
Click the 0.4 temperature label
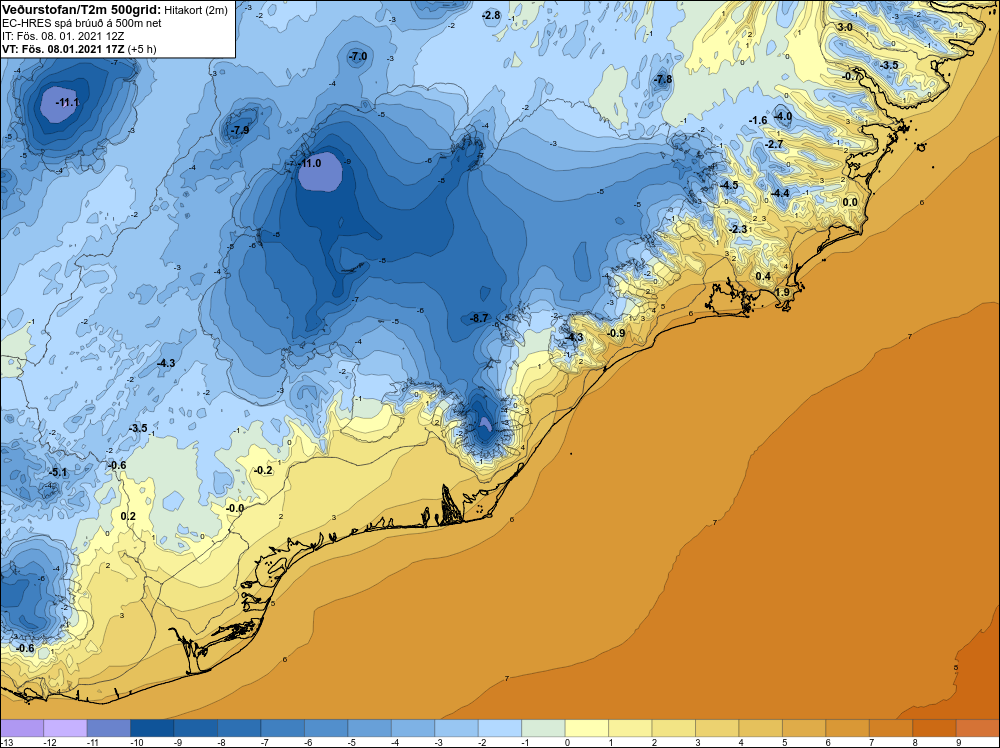pyautogui.click(x=763, y=276)
